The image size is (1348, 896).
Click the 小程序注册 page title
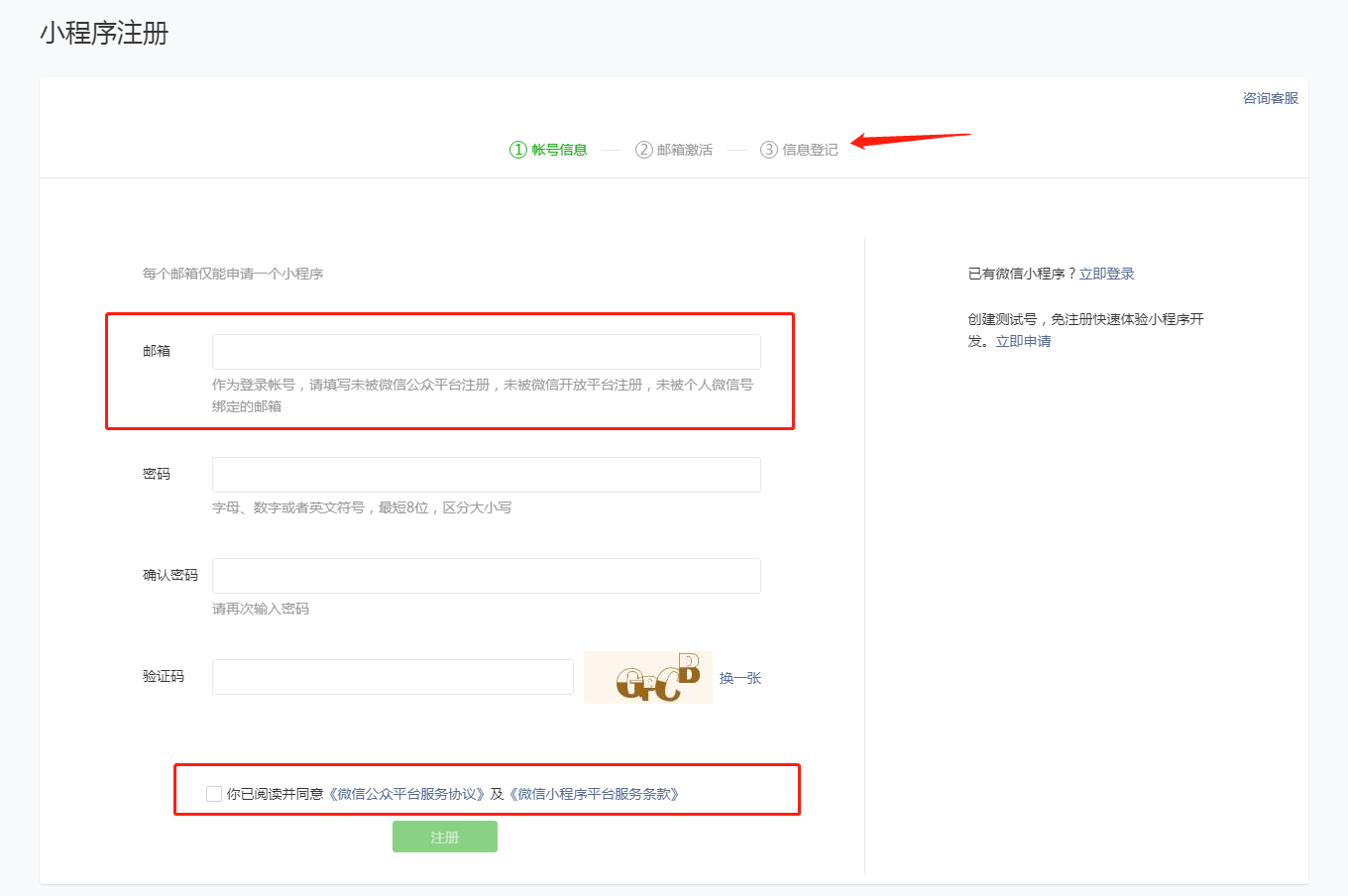(x=104, y=33)
